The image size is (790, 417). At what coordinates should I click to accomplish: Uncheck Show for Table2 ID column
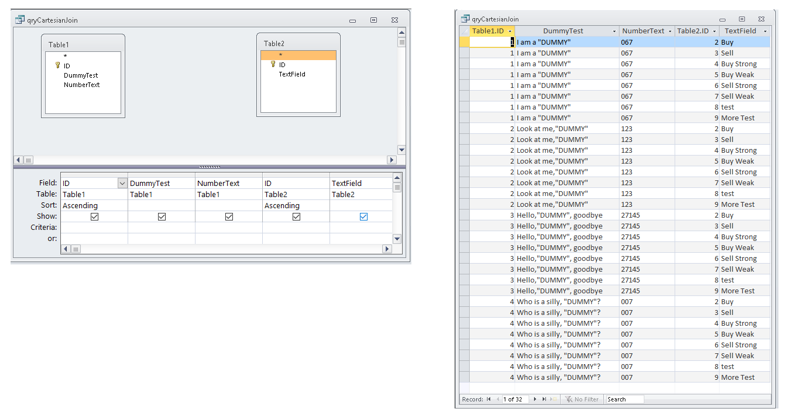(x=296, y=217)
